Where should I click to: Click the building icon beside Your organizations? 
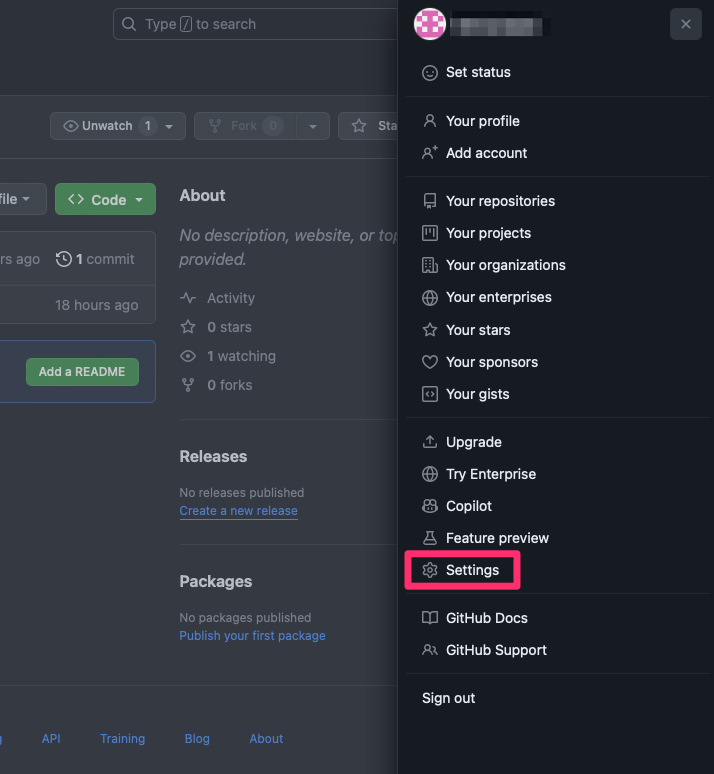[x=430, y=265]
